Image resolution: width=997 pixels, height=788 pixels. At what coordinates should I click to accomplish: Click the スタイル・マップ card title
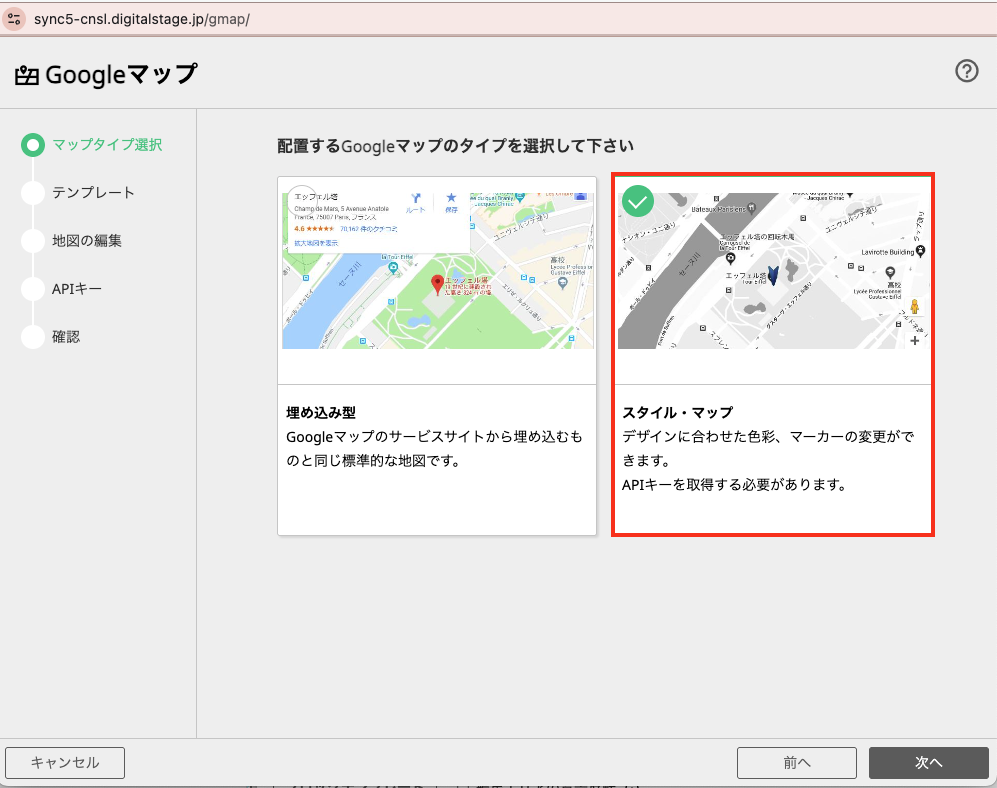coord(678,412)
